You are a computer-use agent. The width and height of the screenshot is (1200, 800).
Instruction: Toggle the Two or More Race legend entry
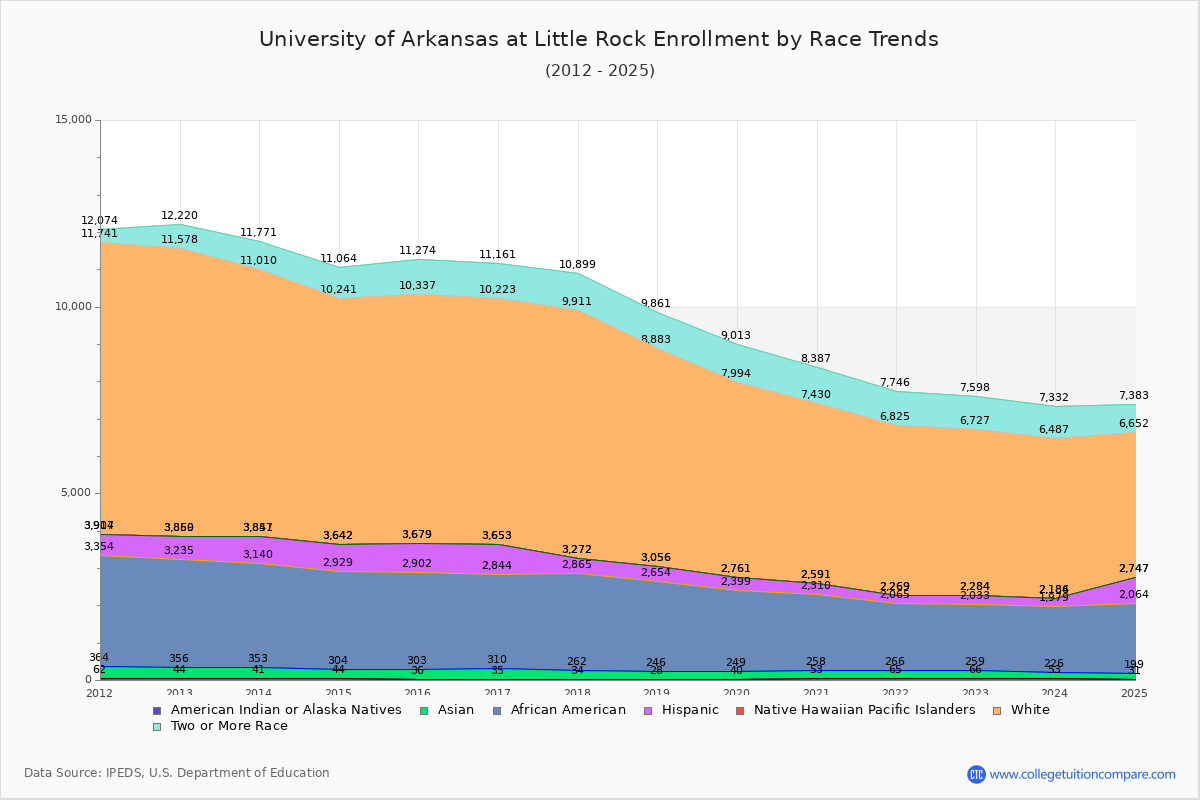(220, 726)
